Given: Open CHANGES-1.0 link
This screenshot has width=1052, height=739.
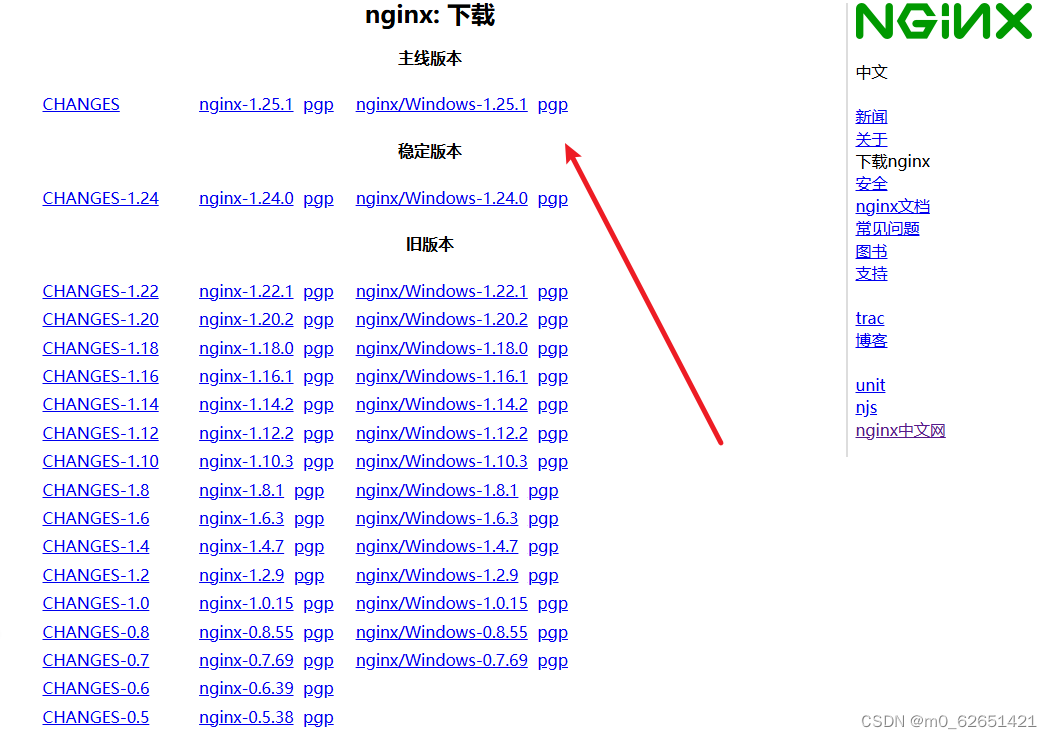Looking at the screenshot, I should click(x=96, y=604).
